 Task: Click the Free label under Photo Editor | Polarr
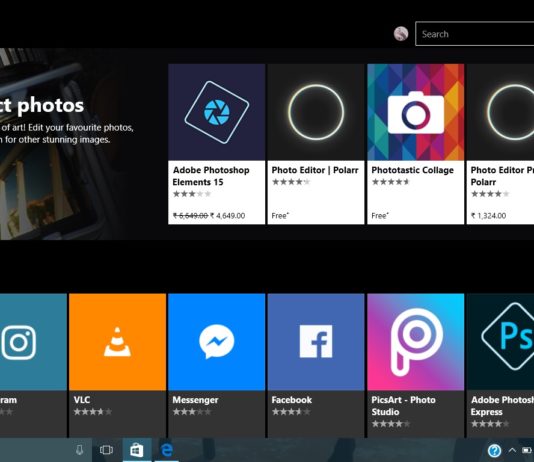pyautogui.click(x=281, y=216)
